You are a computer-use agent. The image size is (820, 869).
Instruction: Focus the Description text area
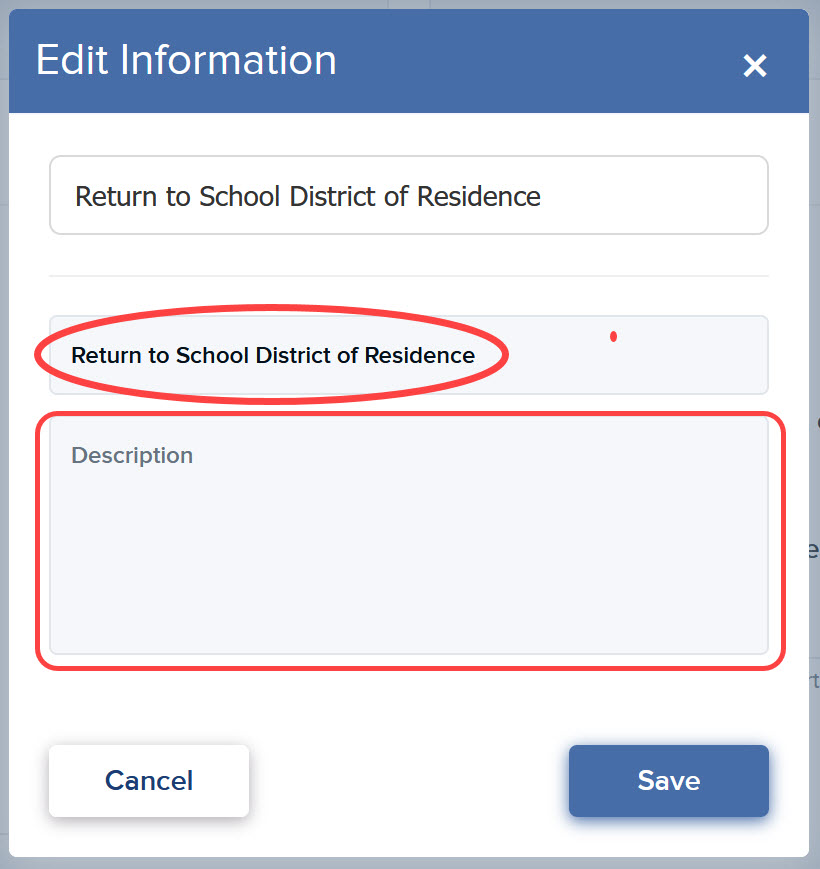(409, 535)
